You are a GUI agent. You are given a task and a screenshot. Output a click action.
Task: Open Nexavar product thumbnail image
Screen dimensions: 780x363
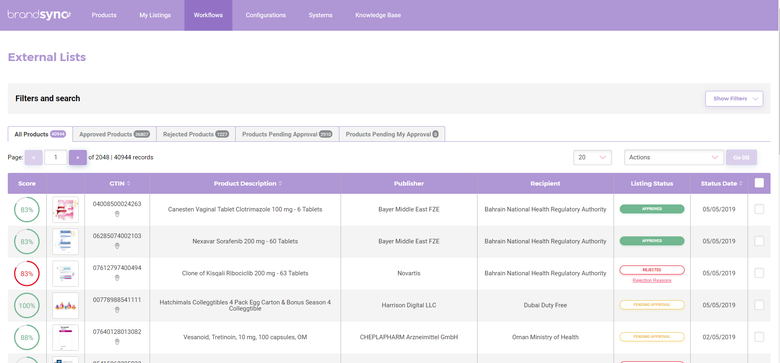(x=66, y=241)
